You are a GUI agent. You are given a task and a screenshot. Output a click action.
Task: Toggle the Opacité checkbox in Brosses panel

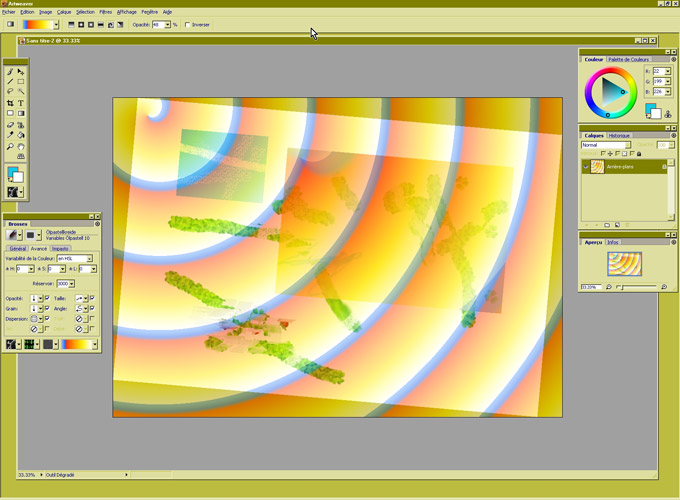coord(47,298)
